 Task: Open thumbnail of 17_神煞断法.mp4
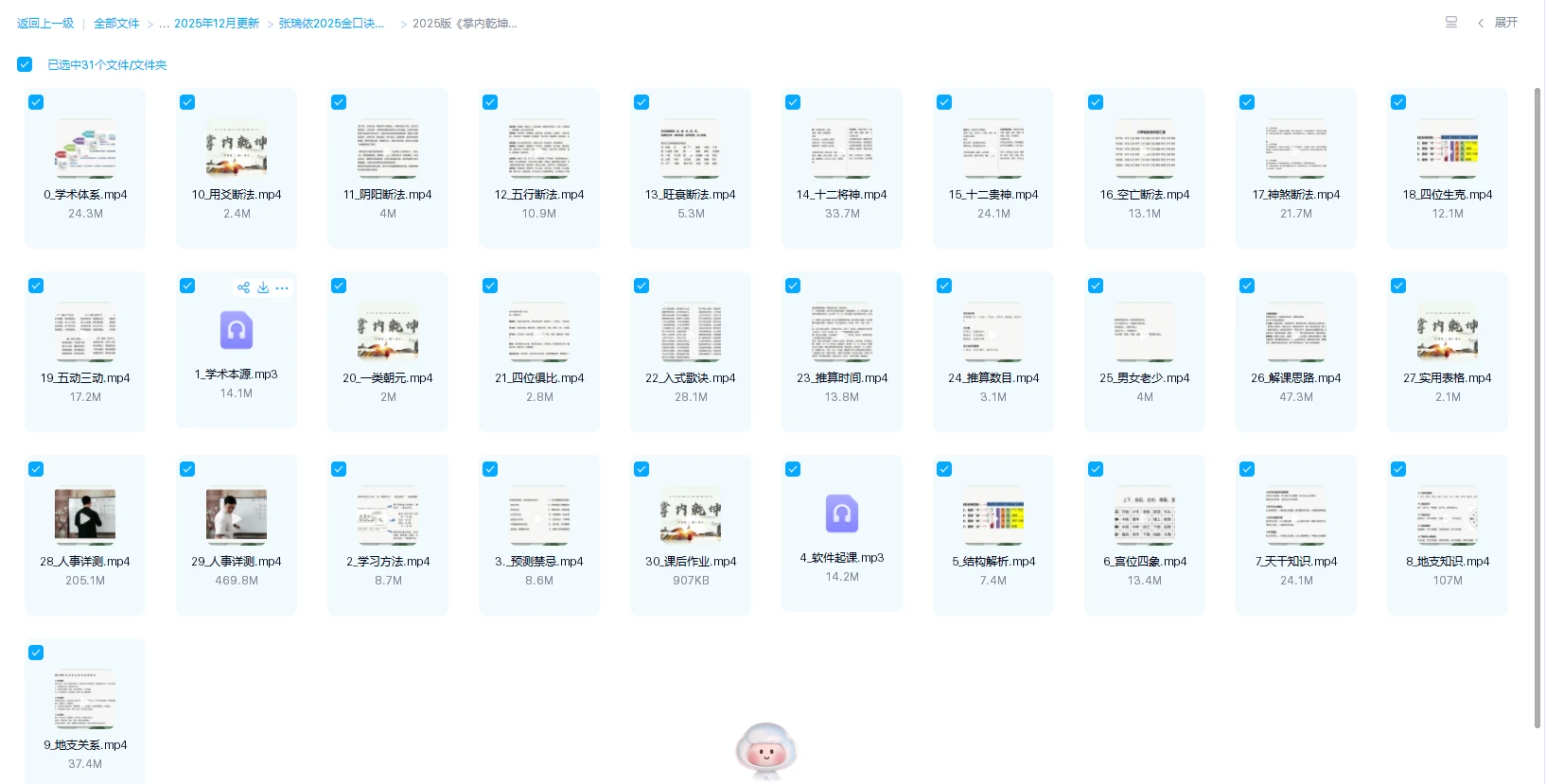(1296, 148)
